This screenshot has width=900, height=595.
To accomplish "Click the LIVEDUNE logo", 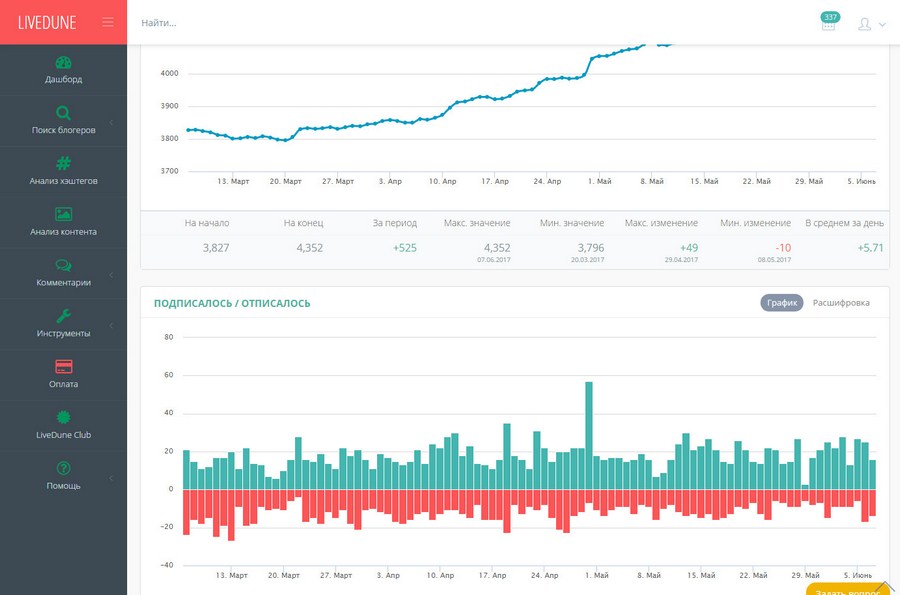I will pyautogui.click(x=47, y=22).
